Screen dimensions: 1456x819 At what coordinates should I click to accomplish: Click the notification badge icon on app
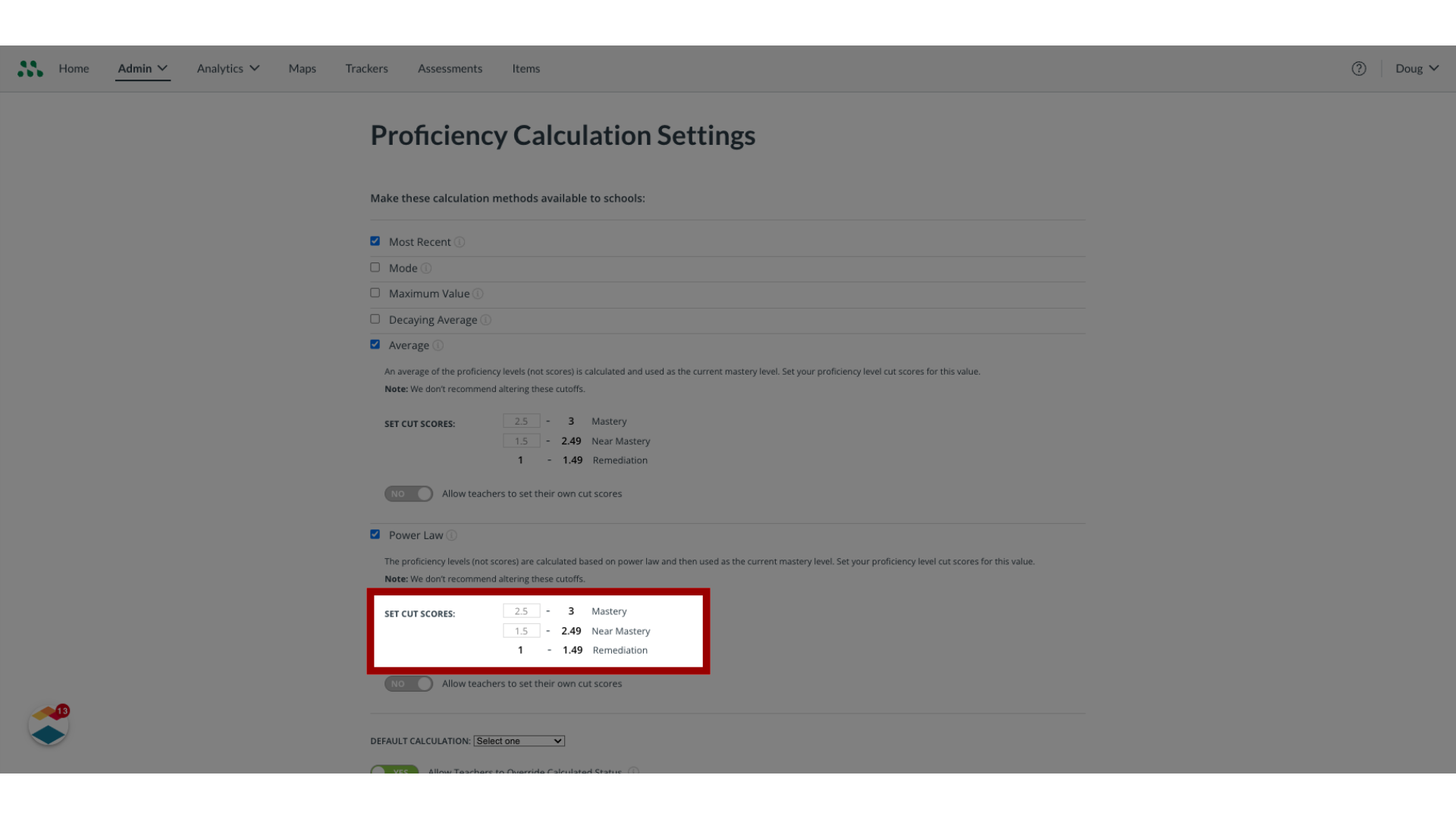click(62, 711)
